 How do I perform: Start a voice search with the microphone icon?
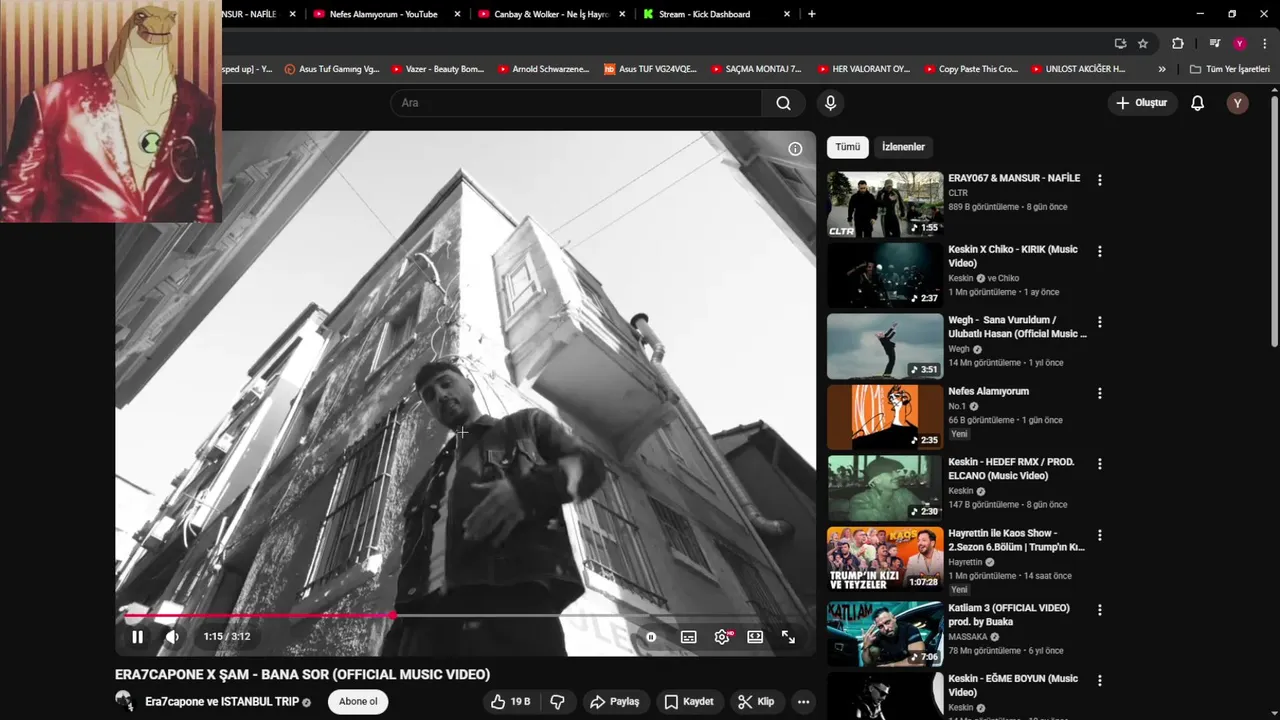pos(830,103)
